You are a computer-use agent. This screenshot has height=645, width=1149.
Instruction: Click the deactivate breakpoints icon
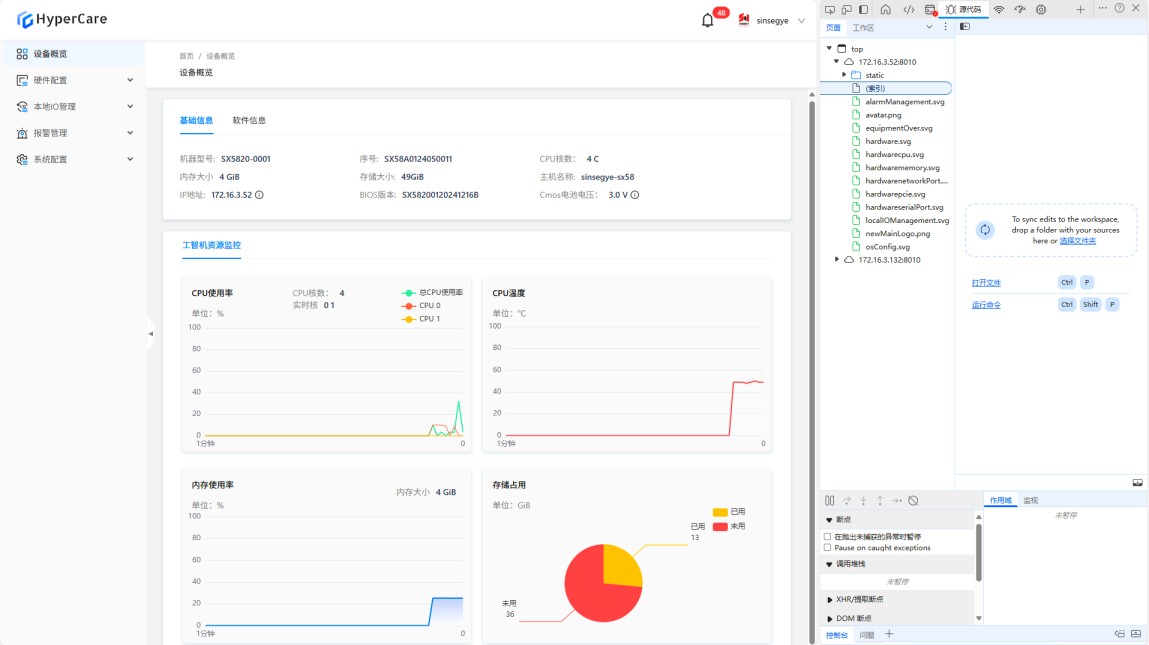(x=913, y=500)
